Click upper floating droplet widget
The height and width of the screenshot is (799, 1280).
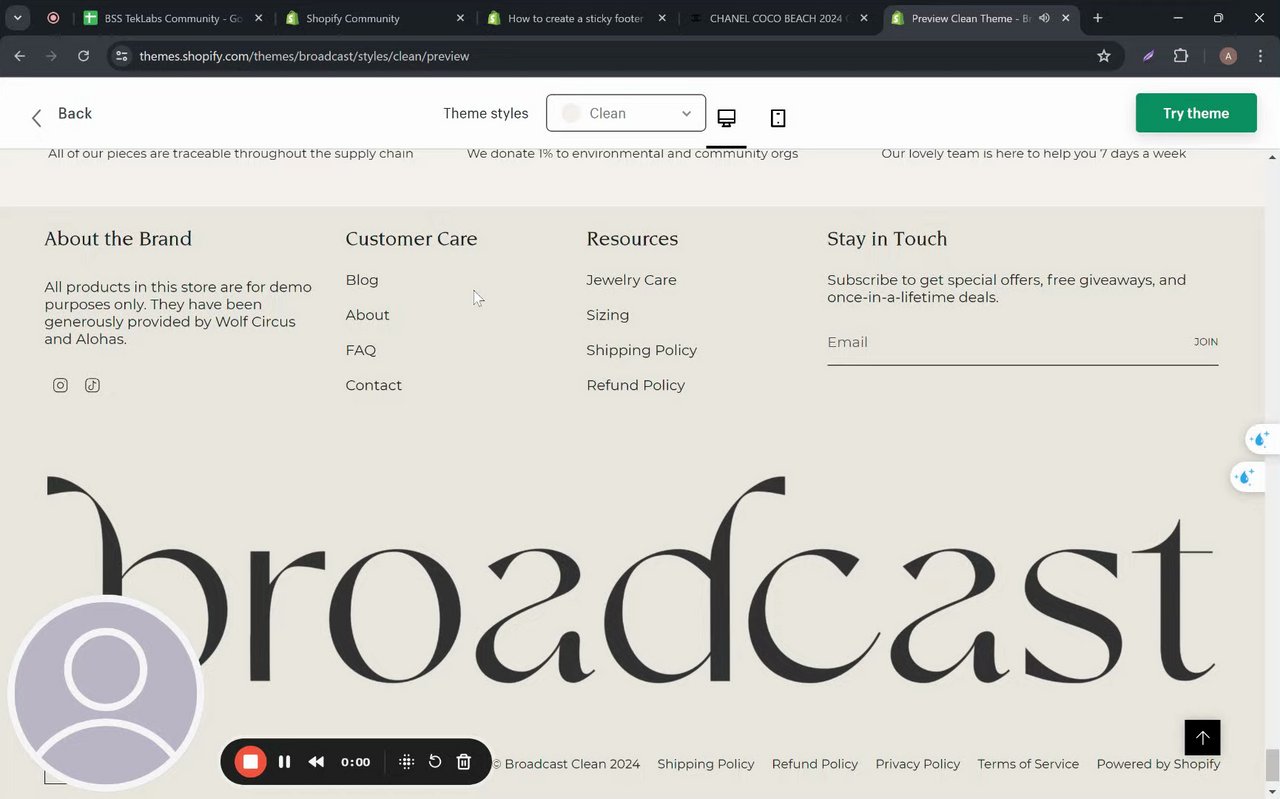click(1258, 439)
